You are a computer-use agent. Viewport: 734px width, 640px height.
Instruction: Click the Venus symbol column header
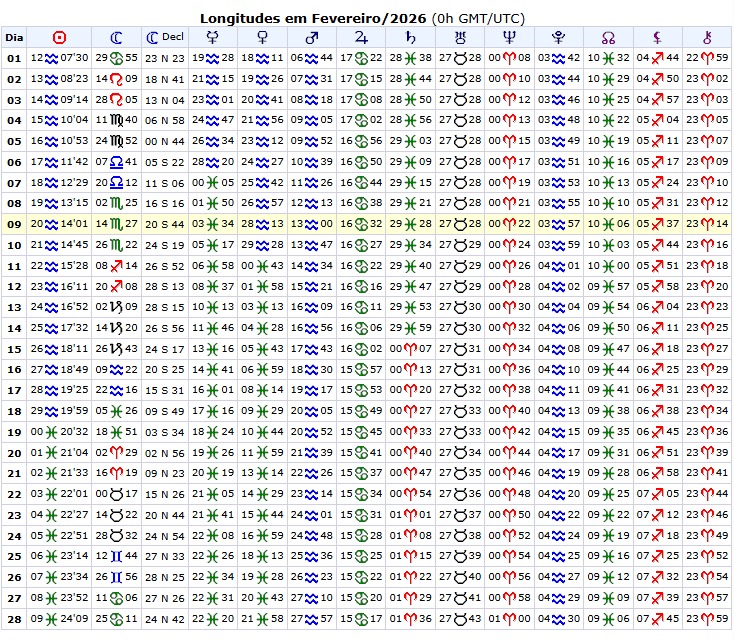(x=262, y=38)
